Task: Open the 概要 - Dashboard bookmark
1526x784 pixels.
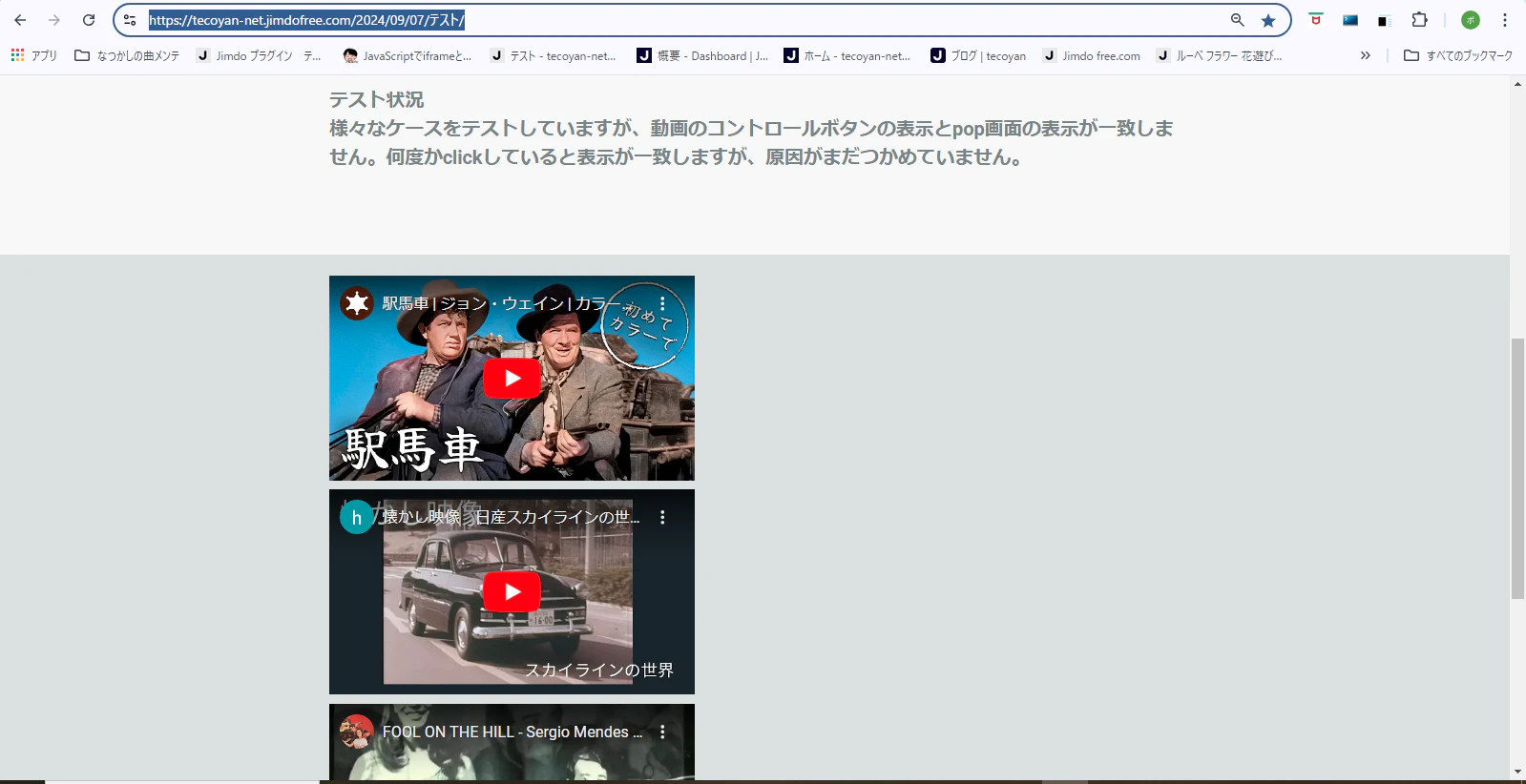Action: (x=702, y=56)
